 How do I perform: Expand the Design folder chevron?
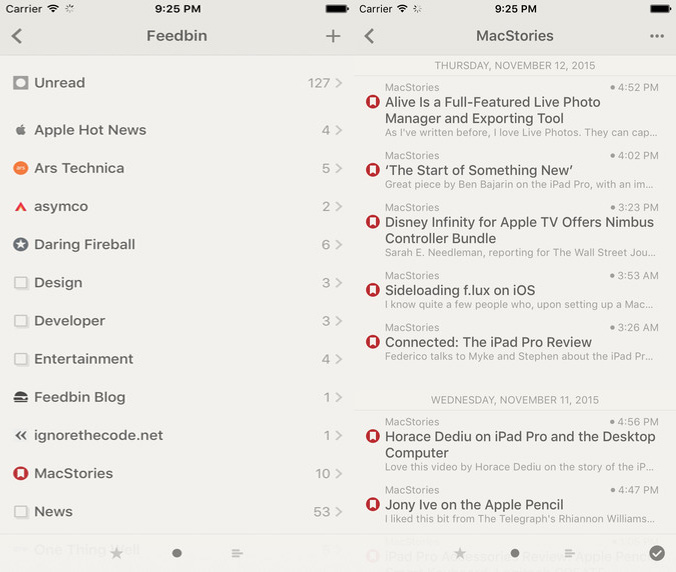(339, 283)
